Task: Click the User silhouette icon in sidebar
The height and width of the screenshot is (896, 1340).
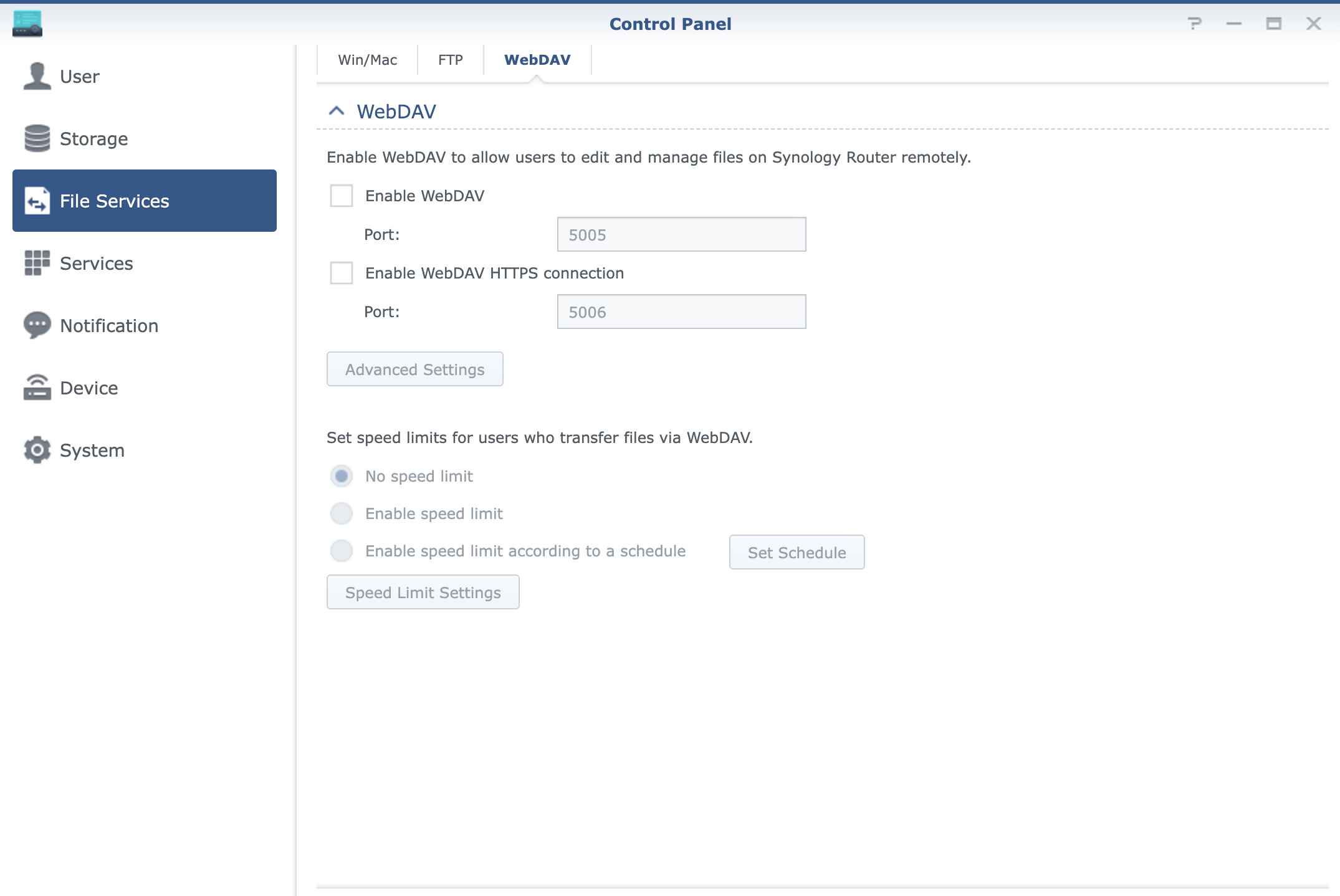Action: pos(37,76)
